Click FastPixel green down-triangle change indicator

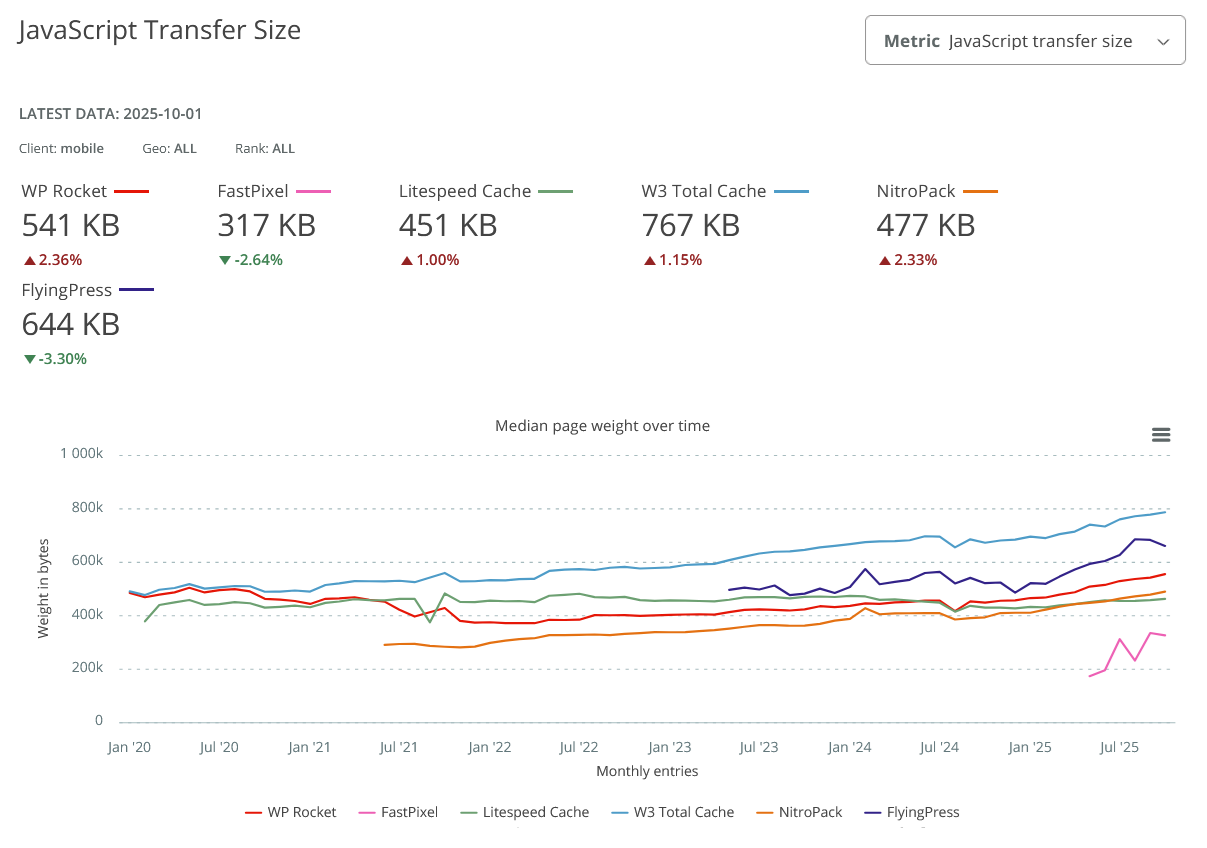[x=224, y=261]
